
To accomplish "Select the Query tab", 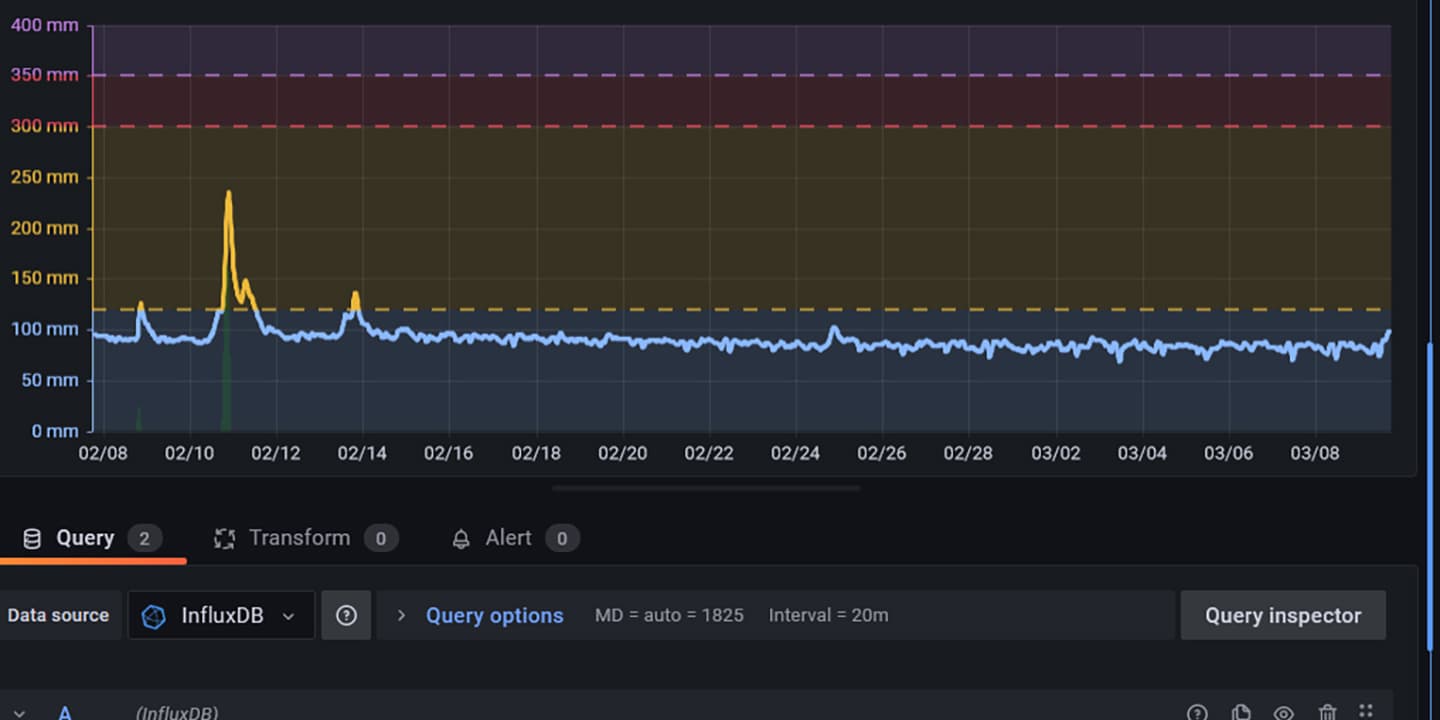I will (x=85, y=538).
